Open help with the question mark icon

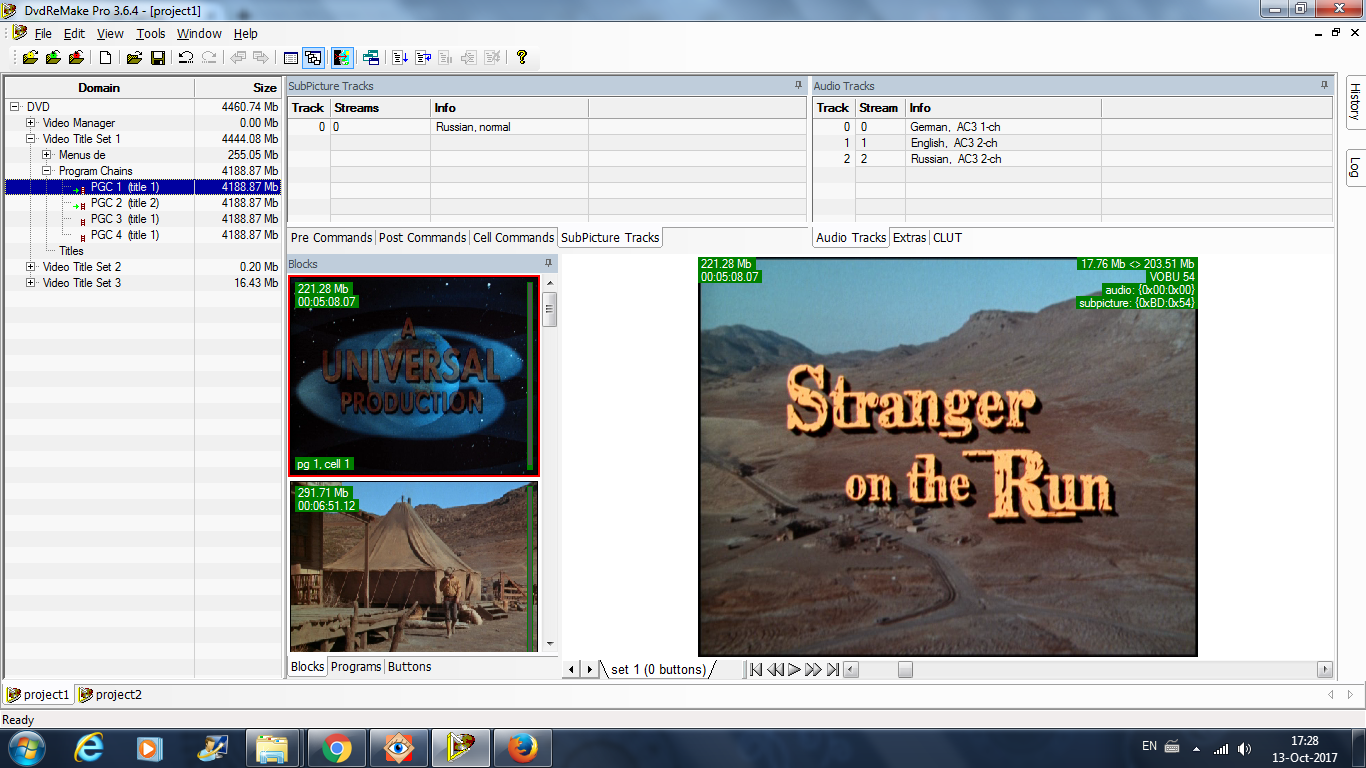tap(521, 58)
